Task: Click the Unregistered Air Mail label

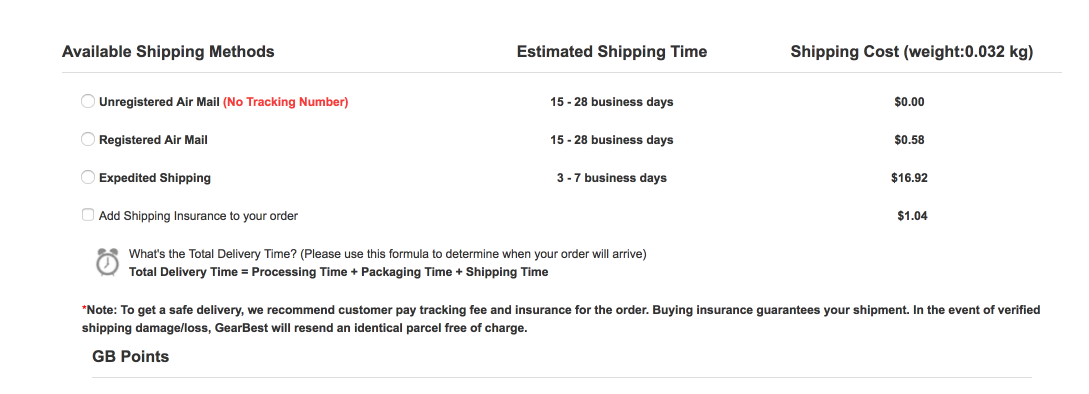Action: pyautogui.click(x=159, y=102)
